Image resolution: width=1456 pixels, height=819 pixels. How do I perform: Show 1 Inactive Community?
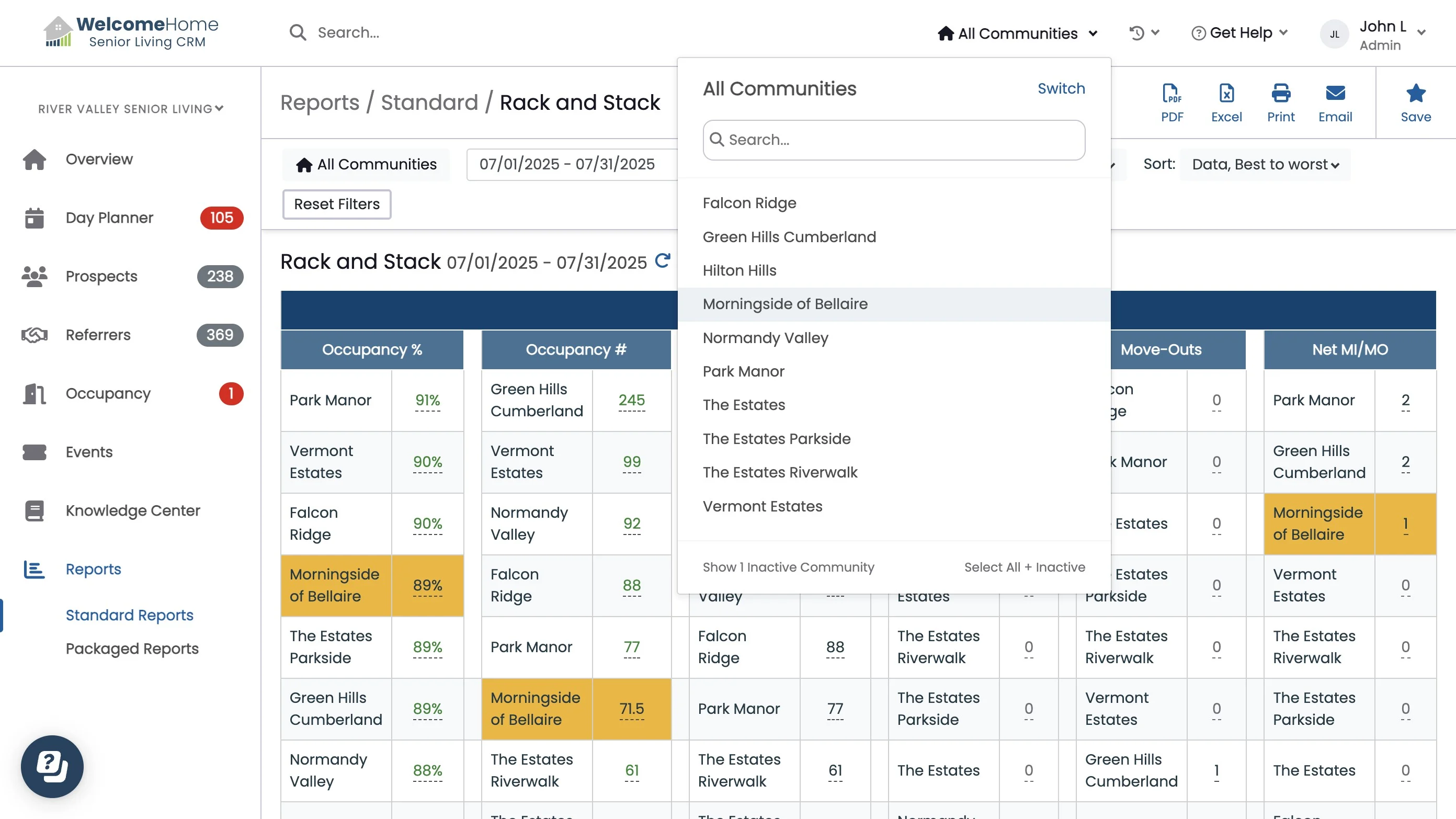pos(788,567)
